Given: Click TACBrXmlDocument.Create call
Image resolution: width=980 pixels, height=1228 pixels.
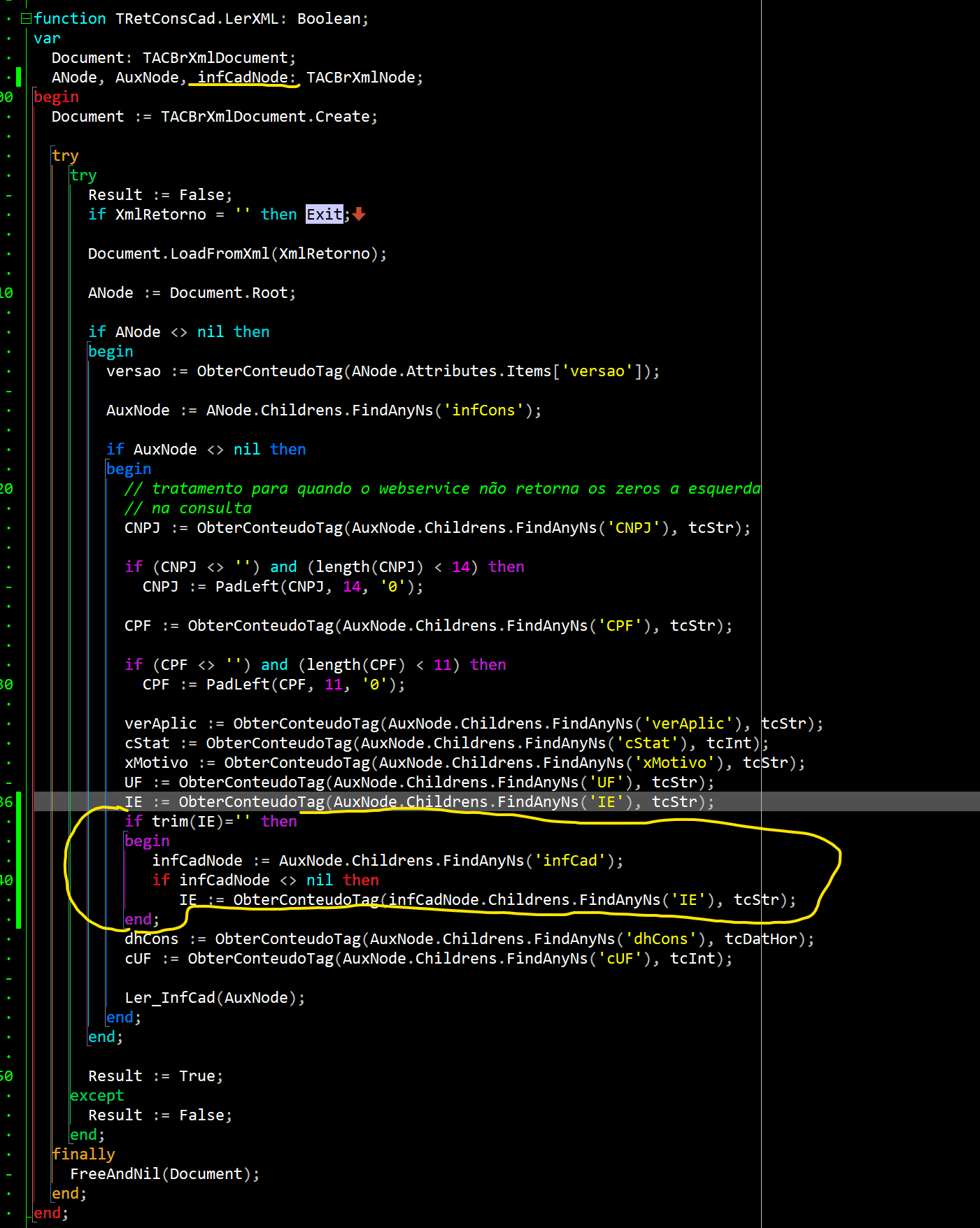Looking at the screenshot, I should (265, 117).
